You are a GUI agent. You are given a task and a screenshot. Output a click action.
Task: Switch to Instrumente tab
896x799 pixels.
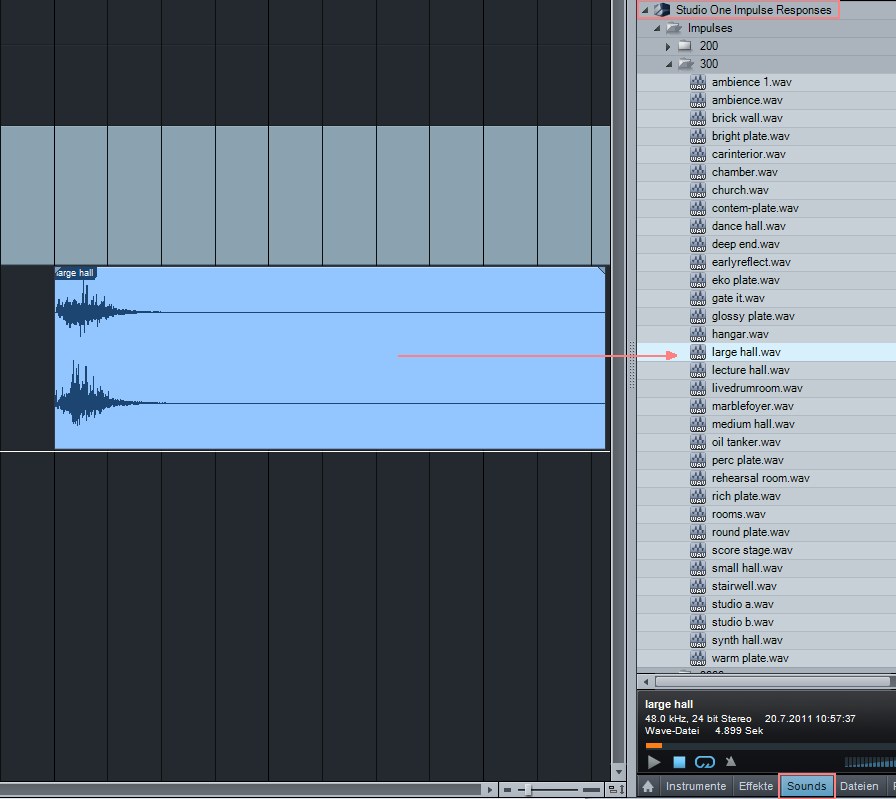pyautogui.click(x=695, y=786)
